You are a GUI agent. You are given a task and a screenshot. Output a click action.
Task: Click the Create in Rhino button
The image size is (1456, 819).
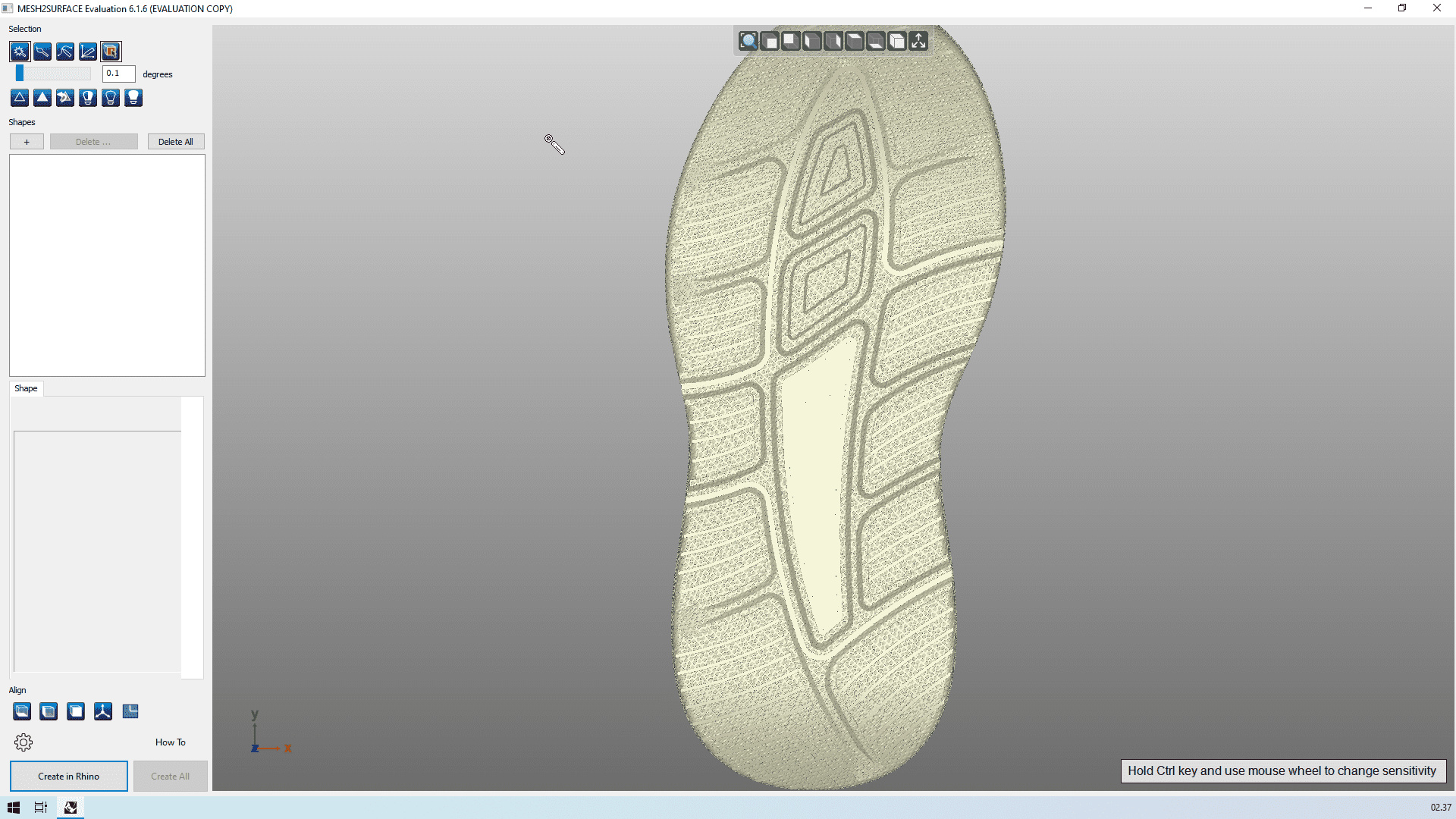coord(68,776)
